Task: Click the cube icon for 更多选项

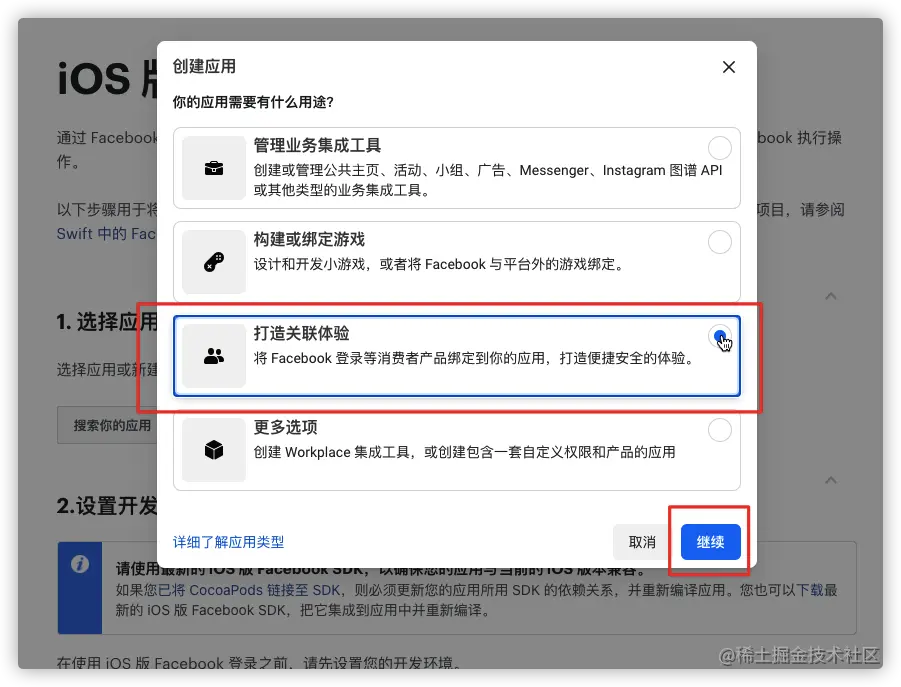Action: pos(214,450)
